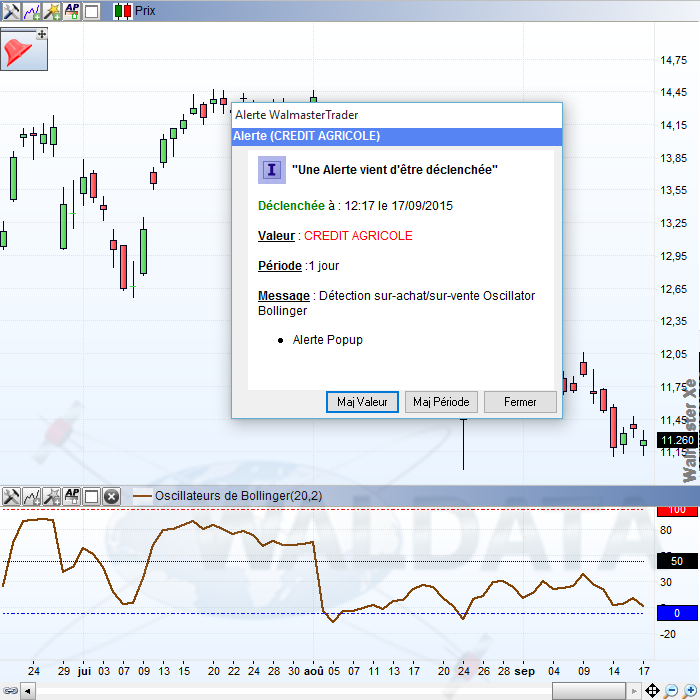Zoom in the chart
700x700 pixels.
[x=690, y=691]
